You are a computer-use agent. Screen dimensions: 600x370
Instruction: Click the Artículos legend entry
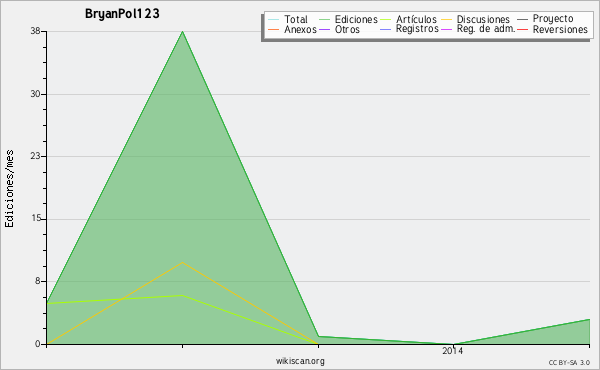click(408, 19)
